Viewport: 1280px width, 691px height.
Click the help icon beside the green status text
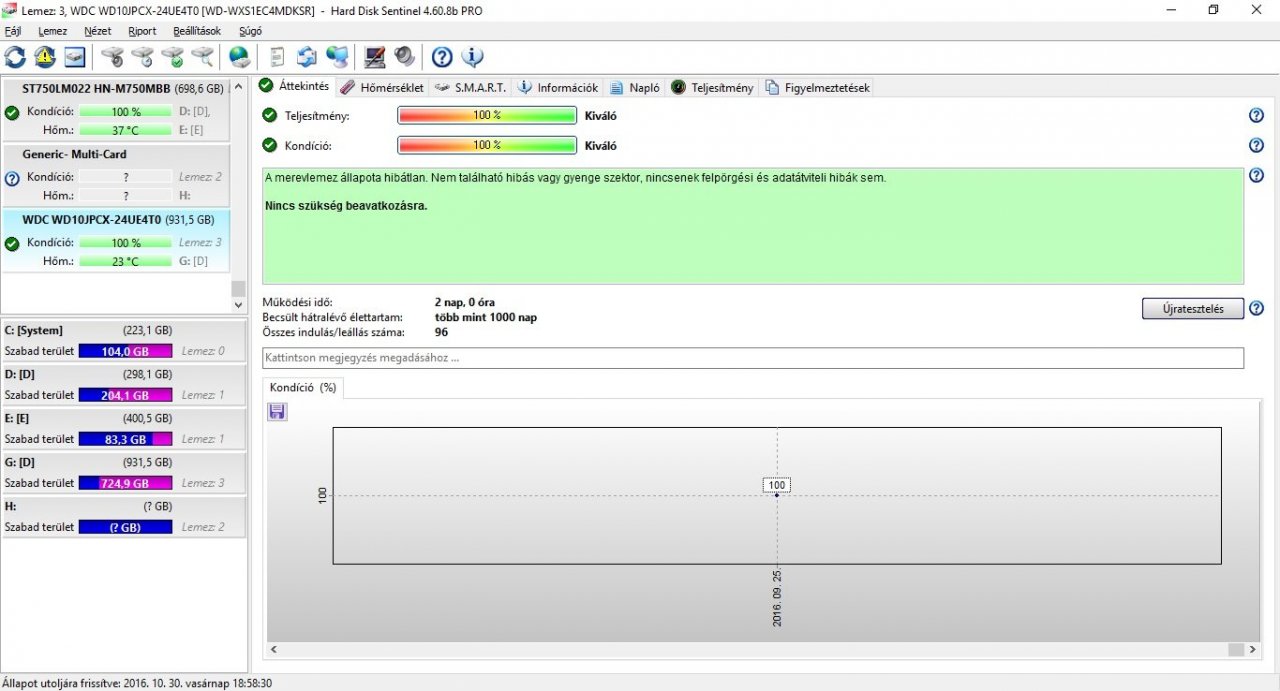click(1256, 175)
